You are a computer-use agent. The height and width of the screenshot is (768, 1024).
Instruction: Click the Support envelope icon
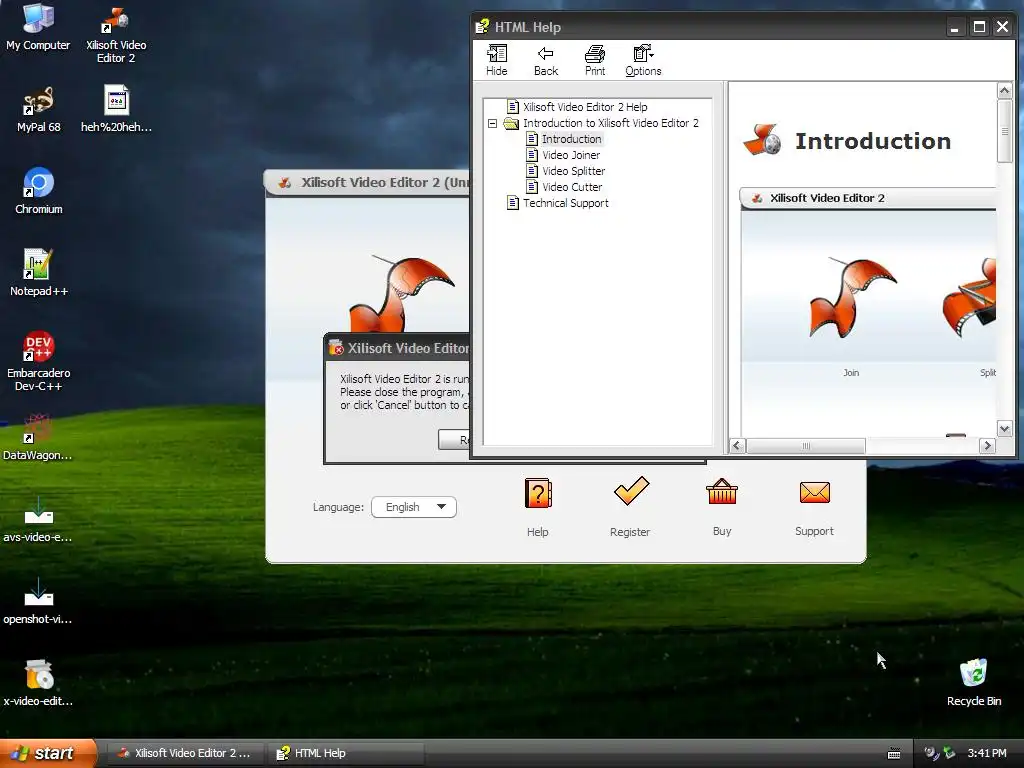coord(814,492)
